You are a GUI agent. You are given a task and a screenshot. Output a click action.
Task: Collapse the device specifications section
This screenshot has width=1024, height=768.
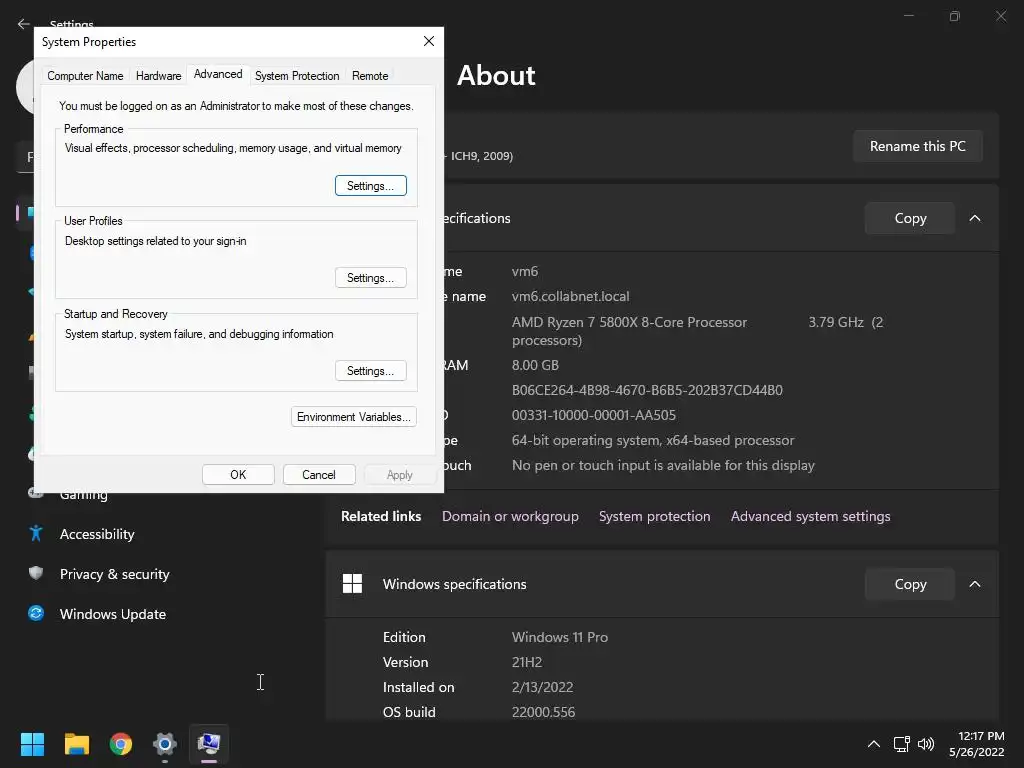coord(974,218)
